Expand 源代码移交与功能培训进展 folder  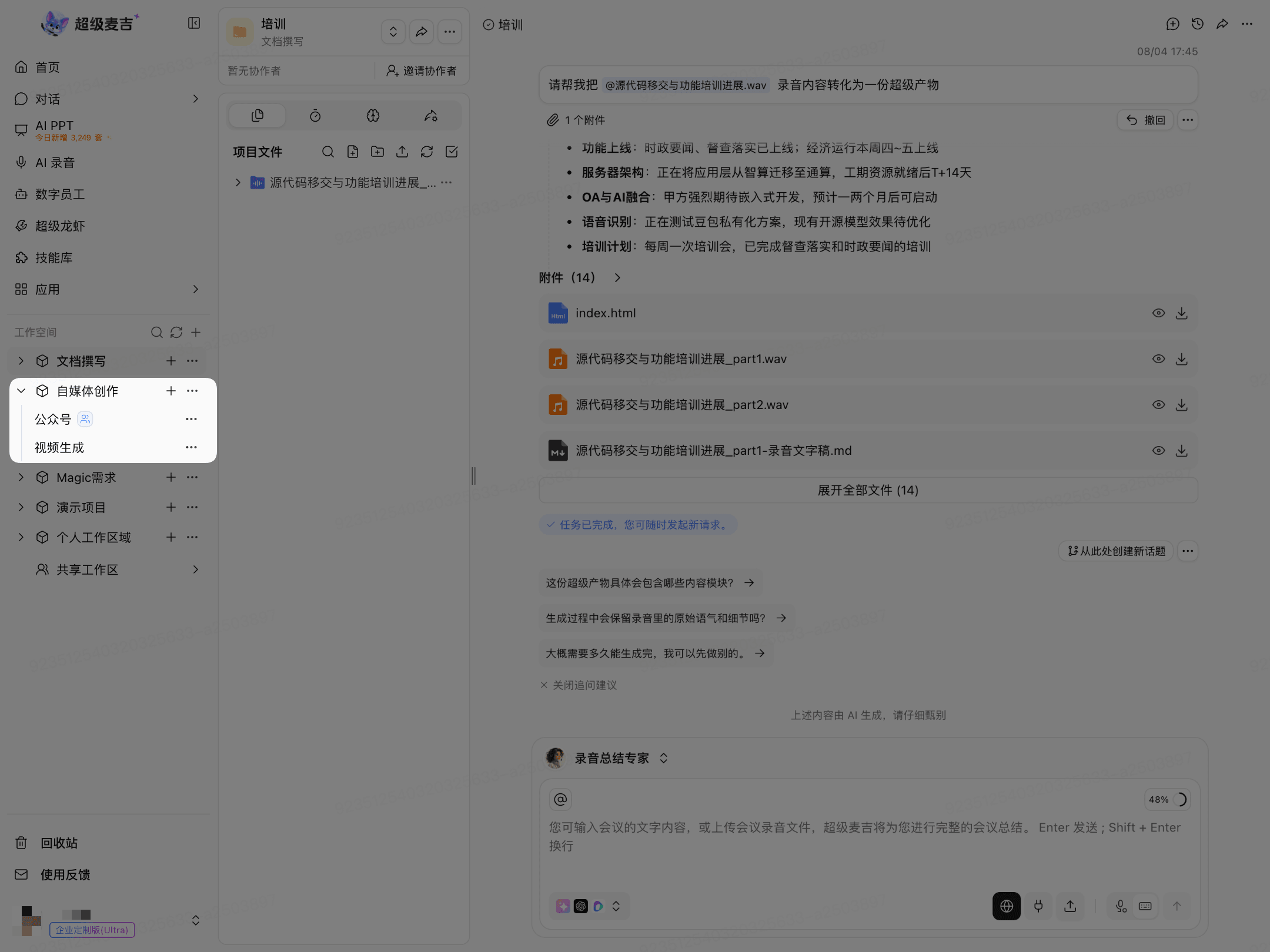point(238,183)
